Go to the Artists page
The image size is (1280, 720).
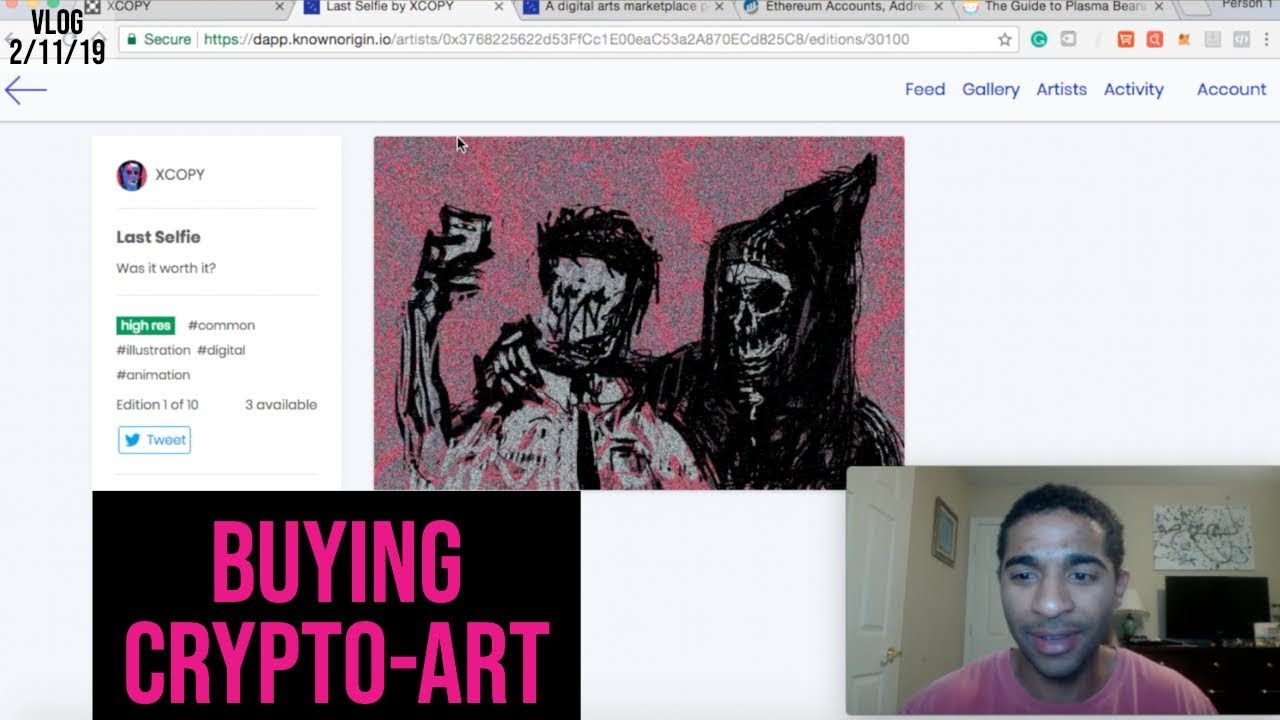1061,90
